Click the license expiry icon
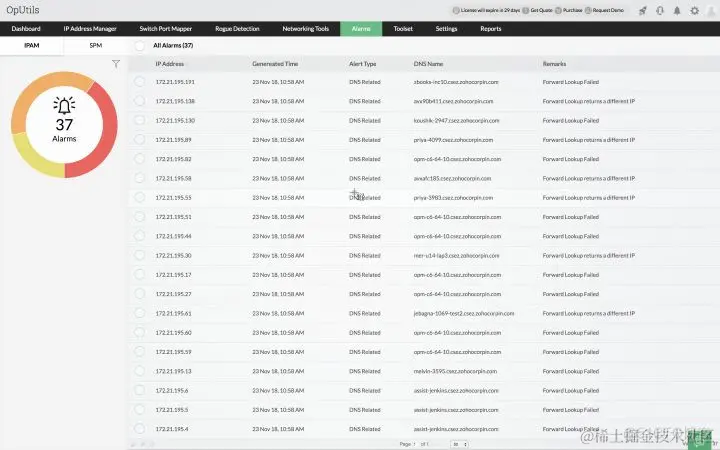This screenshot has width=720, height=450. coord(456,10)
